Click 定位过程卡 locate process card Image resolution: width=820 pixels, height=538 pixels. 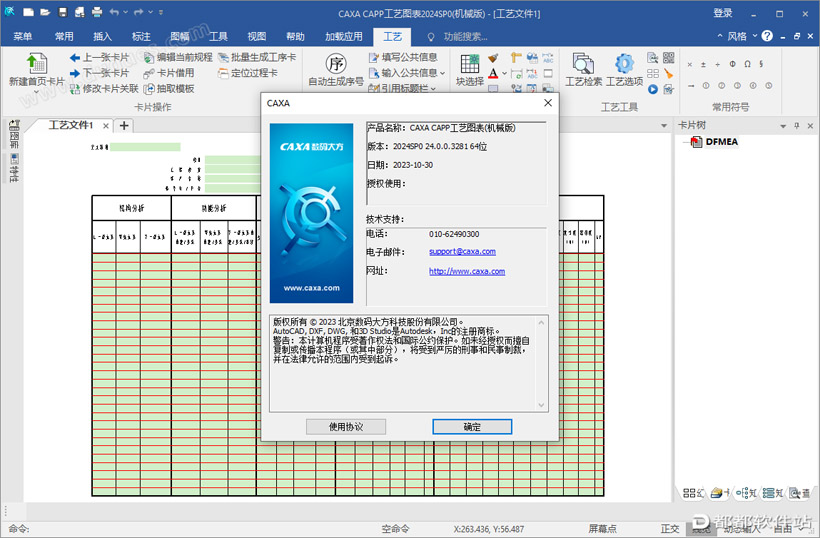(x=248, y=73)
